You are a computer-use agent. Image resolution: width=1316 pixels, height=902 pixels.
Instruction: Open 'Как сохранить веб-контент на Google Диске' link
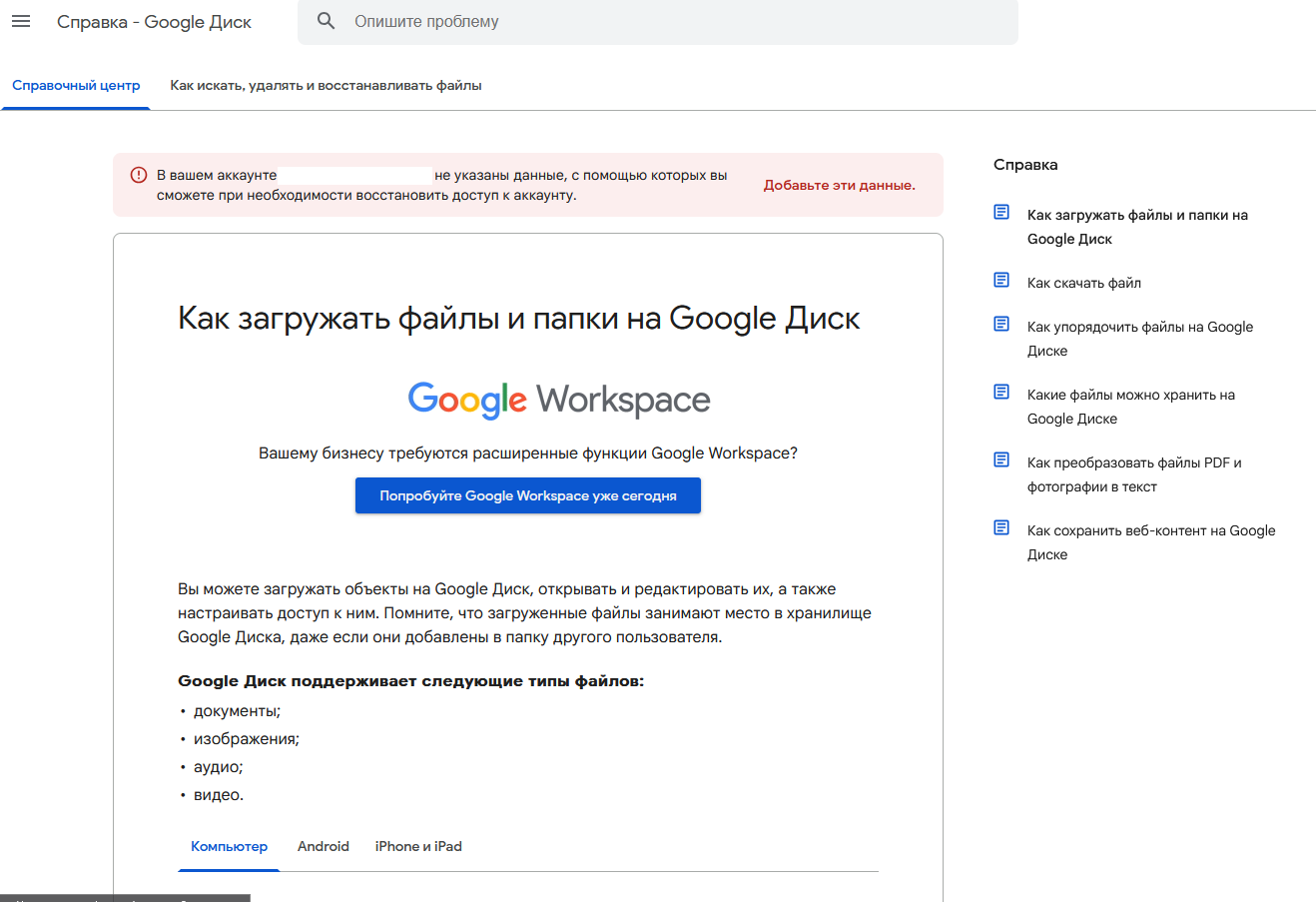click(1151, 542)
